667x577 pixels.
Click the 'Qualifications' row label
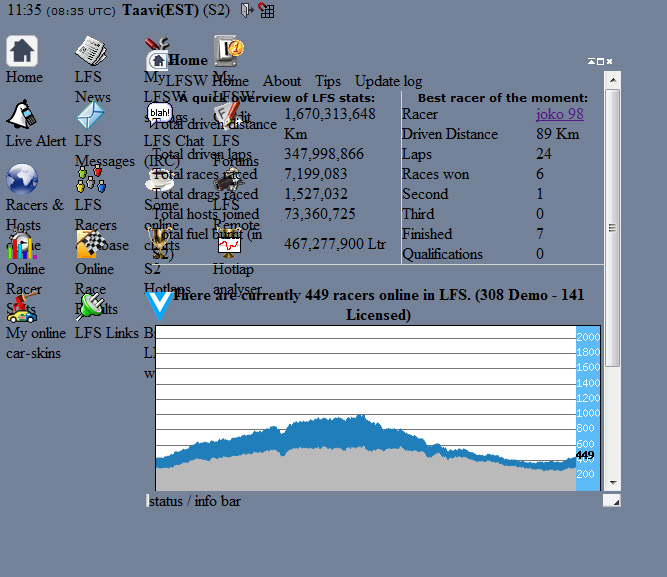click(x=442, y=254)
